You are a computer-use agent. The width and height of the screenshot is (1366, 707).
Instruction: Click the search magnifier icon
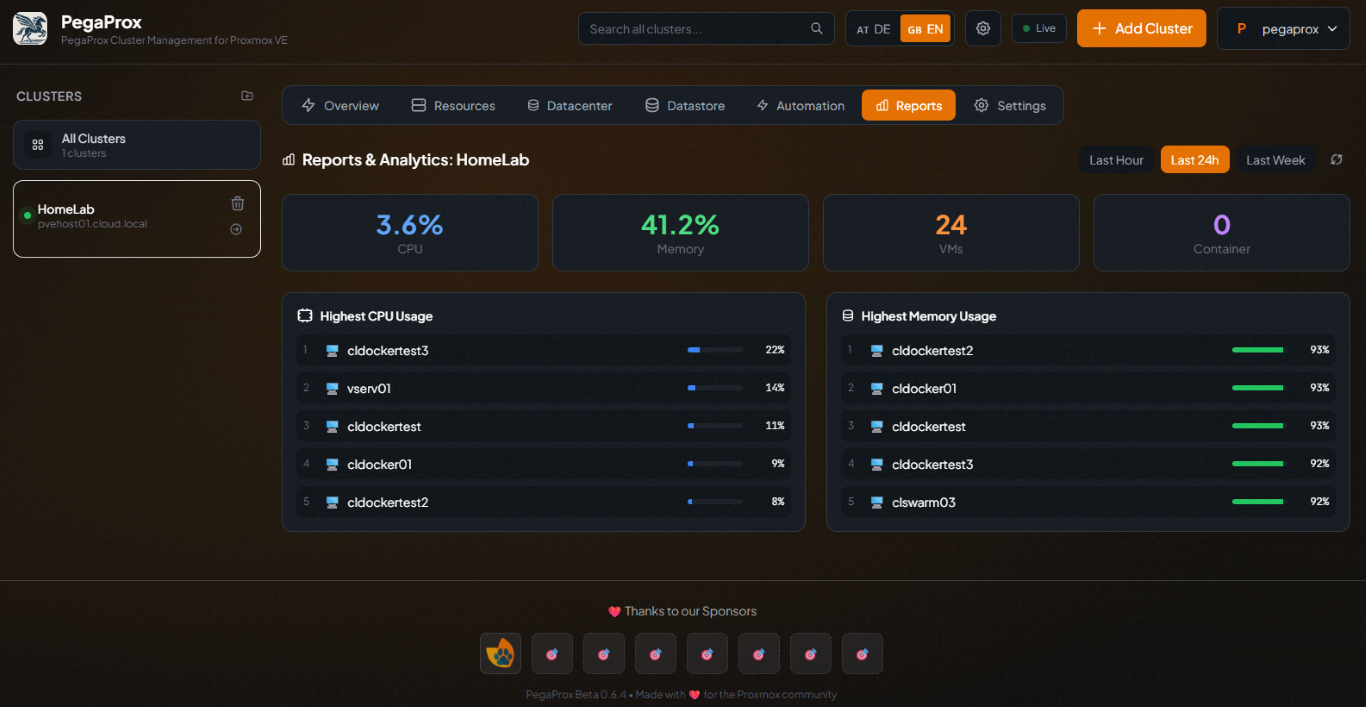tap(817, 29)
